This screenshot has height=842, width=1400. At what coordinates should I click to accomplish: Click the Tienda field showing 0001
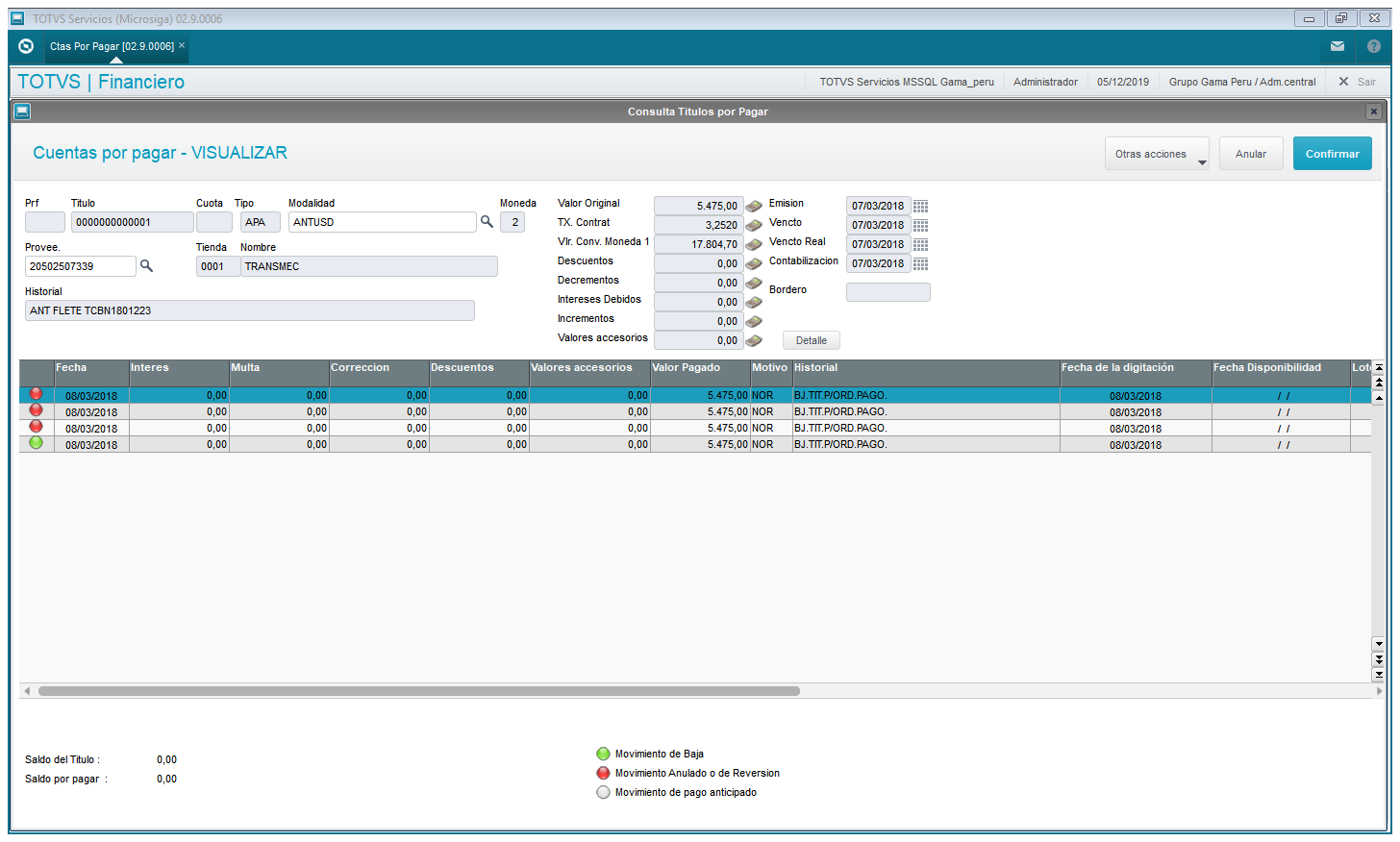pyautogui.click(x=218, y=266)
